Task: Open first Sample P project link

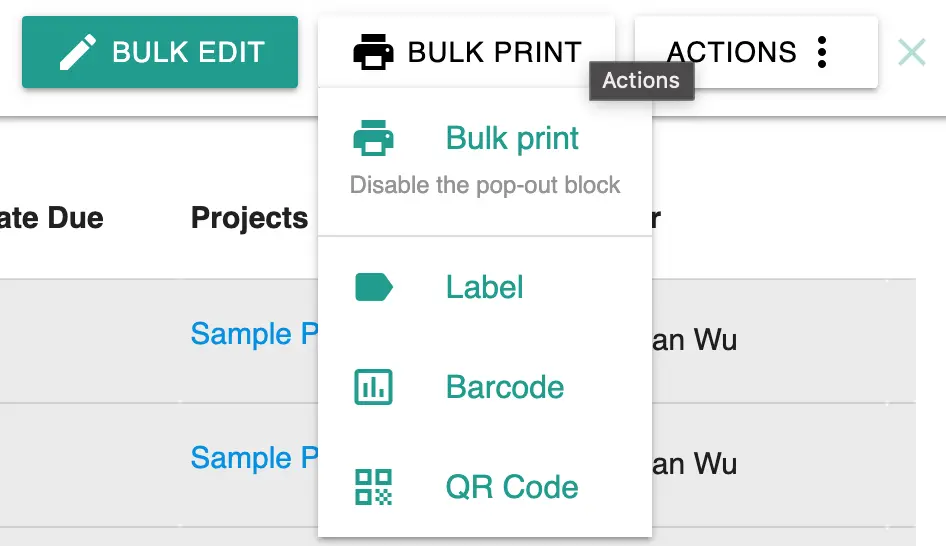Action: point(254,334)
